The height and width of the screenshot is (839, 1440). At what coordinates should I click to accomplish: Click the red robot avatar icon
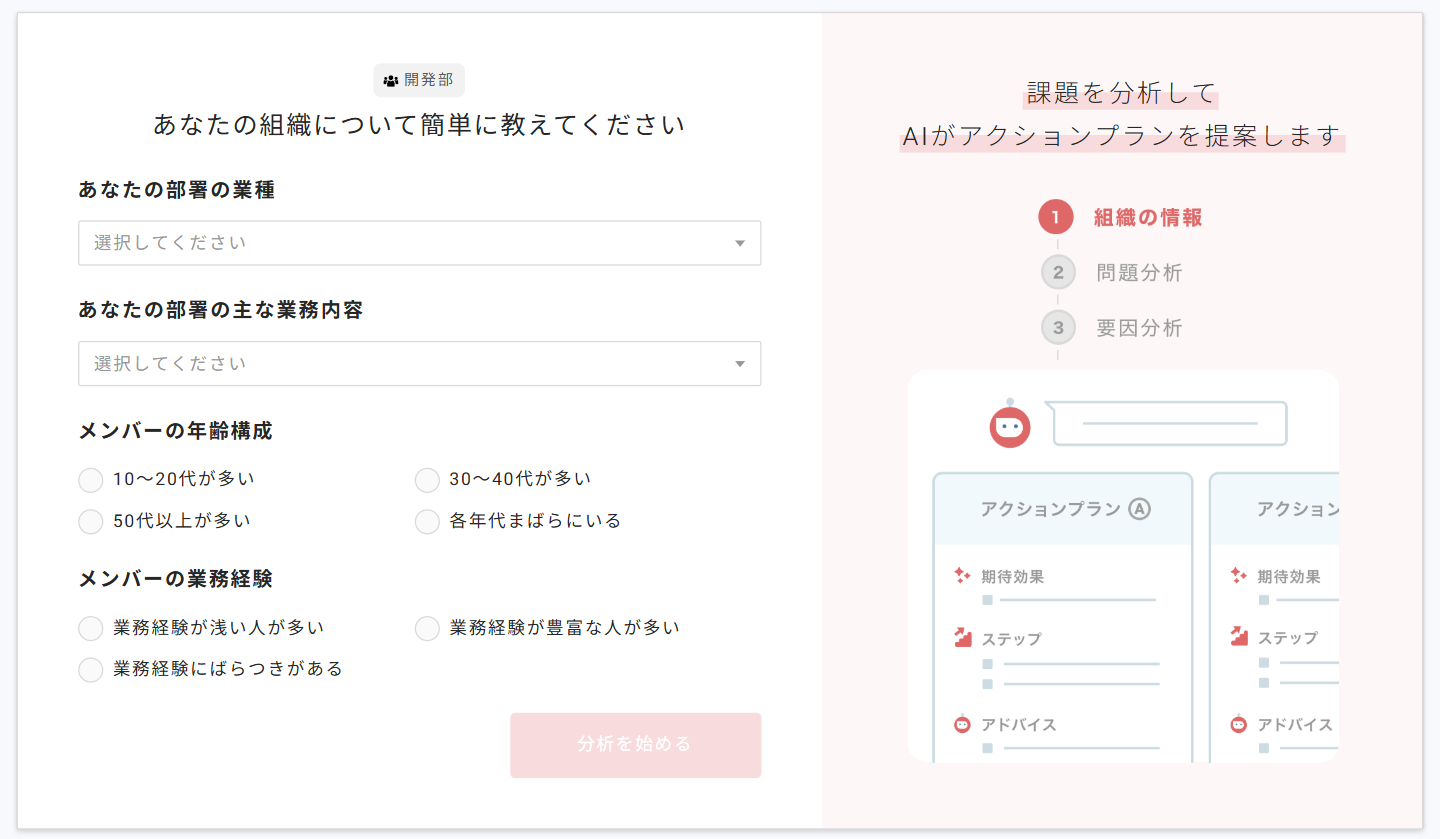(1010, 426)
